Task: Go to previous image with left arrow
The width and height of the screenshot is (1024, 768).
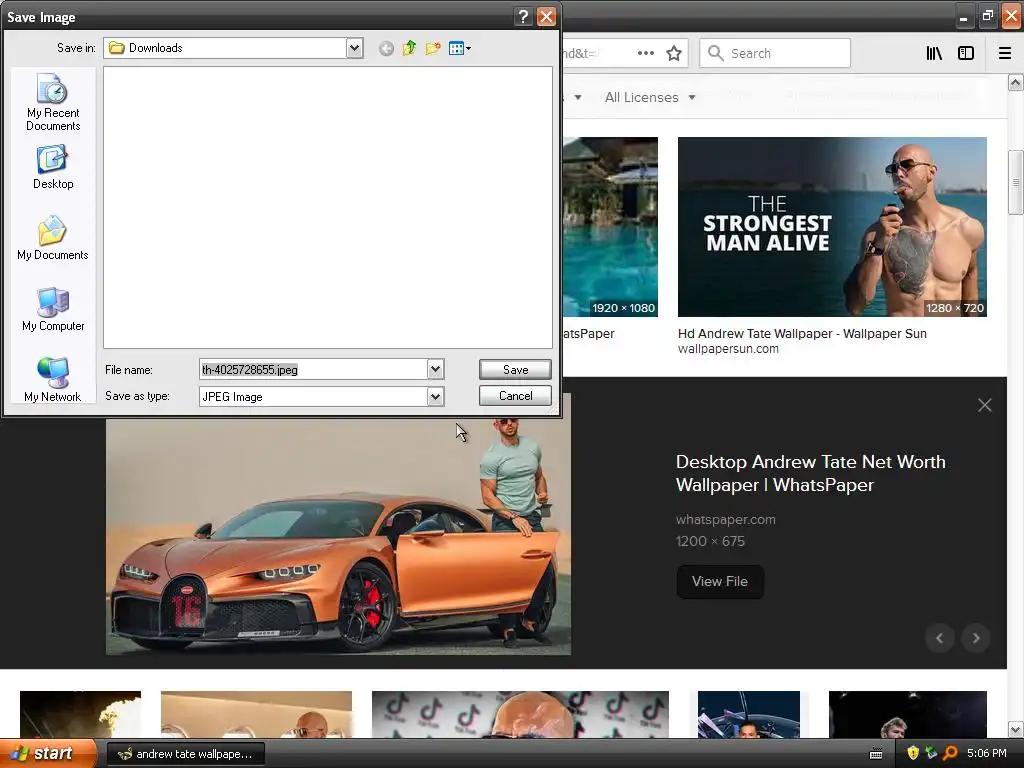Action: click(940, 638)
